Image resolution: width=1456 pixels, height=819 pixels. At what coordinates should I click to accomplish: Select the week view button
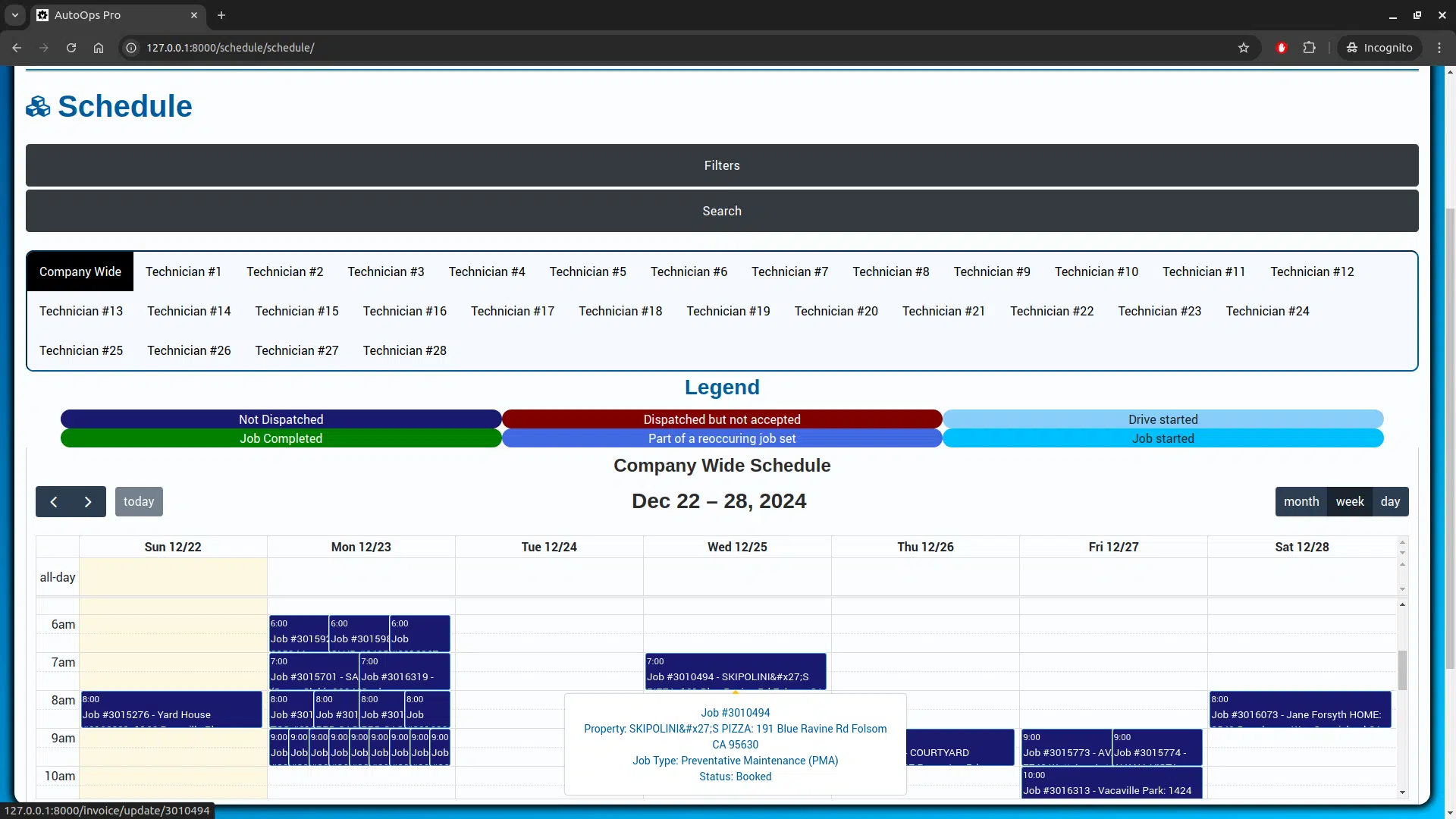pos(1349,502)
